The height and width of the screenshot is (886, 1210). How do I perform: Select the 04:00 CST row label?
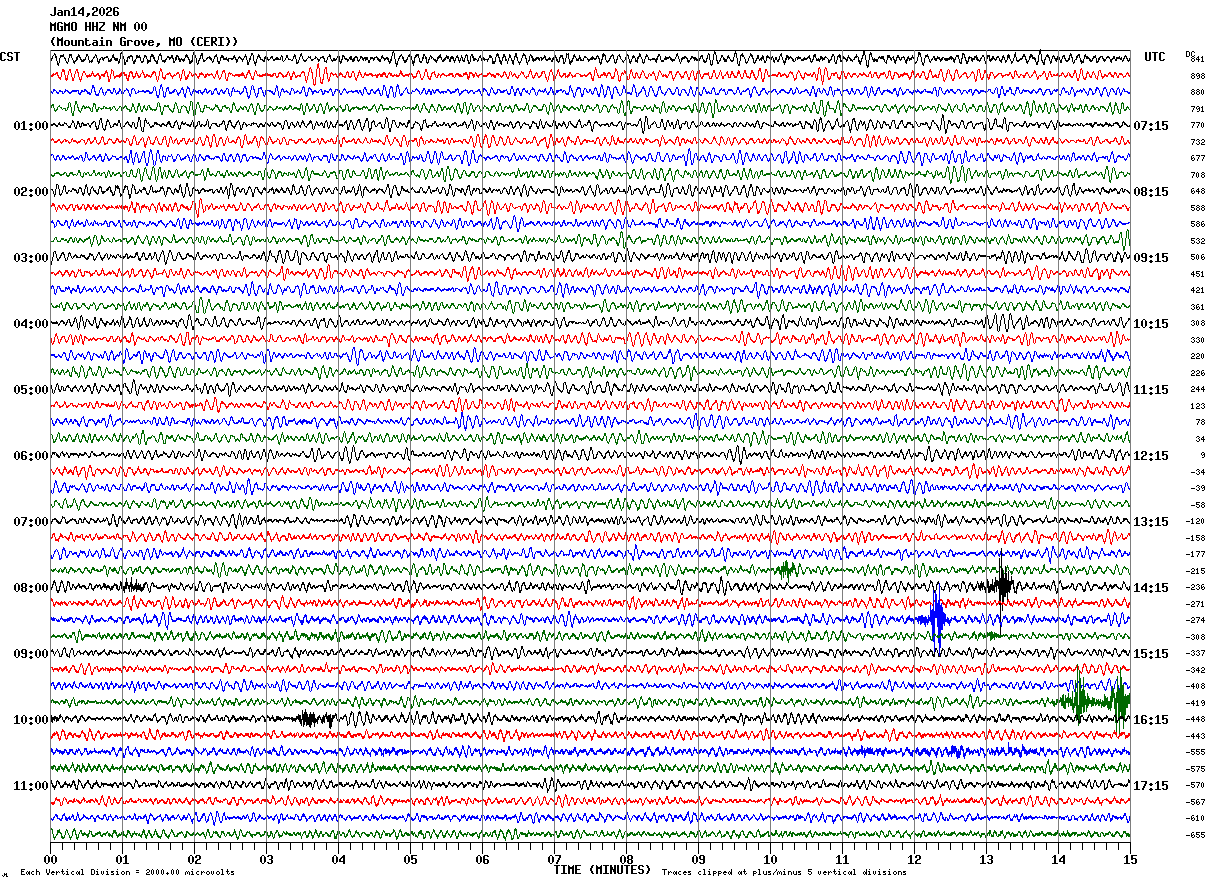tap(30, 324)
